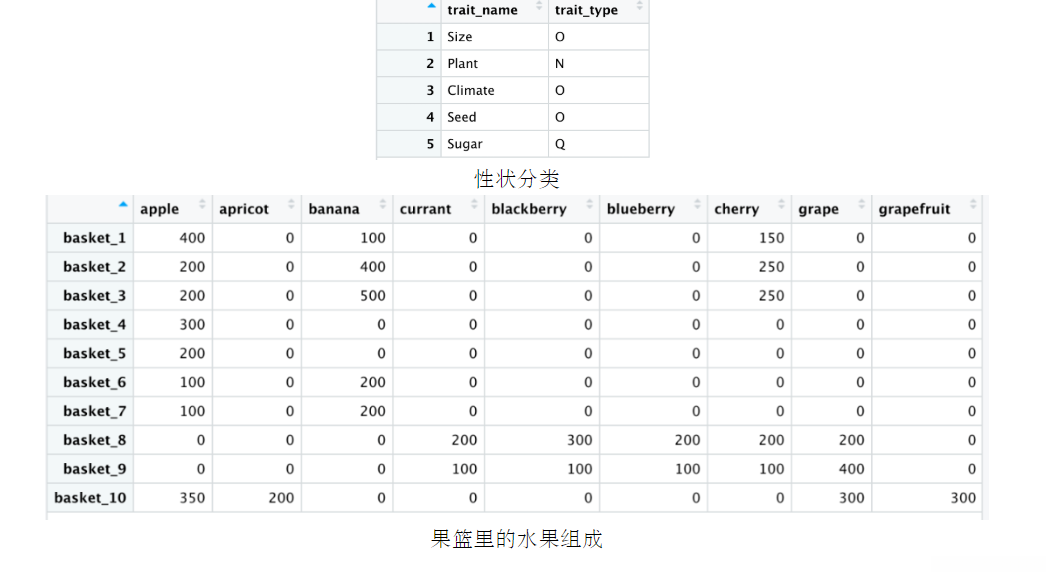
Task: Click trait type 'Q' in Sugar row
Action: pyautogui.click(x=560, y=144)
